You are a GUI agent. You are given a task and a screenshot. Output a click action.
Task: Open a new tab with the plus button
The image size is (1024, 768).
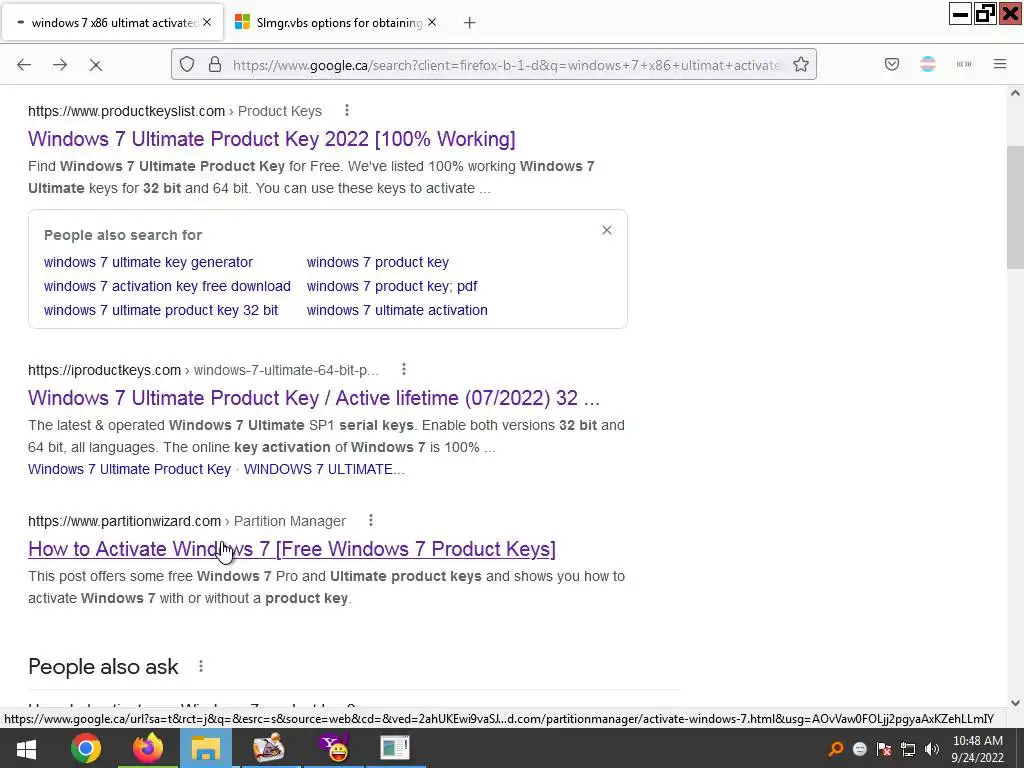[470, 23]
